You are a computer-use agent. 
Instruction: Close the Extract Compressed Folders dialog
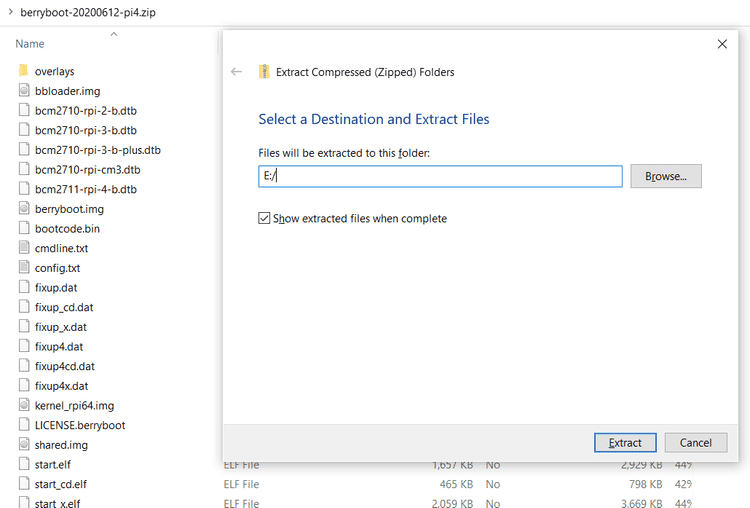click(722, 44)
